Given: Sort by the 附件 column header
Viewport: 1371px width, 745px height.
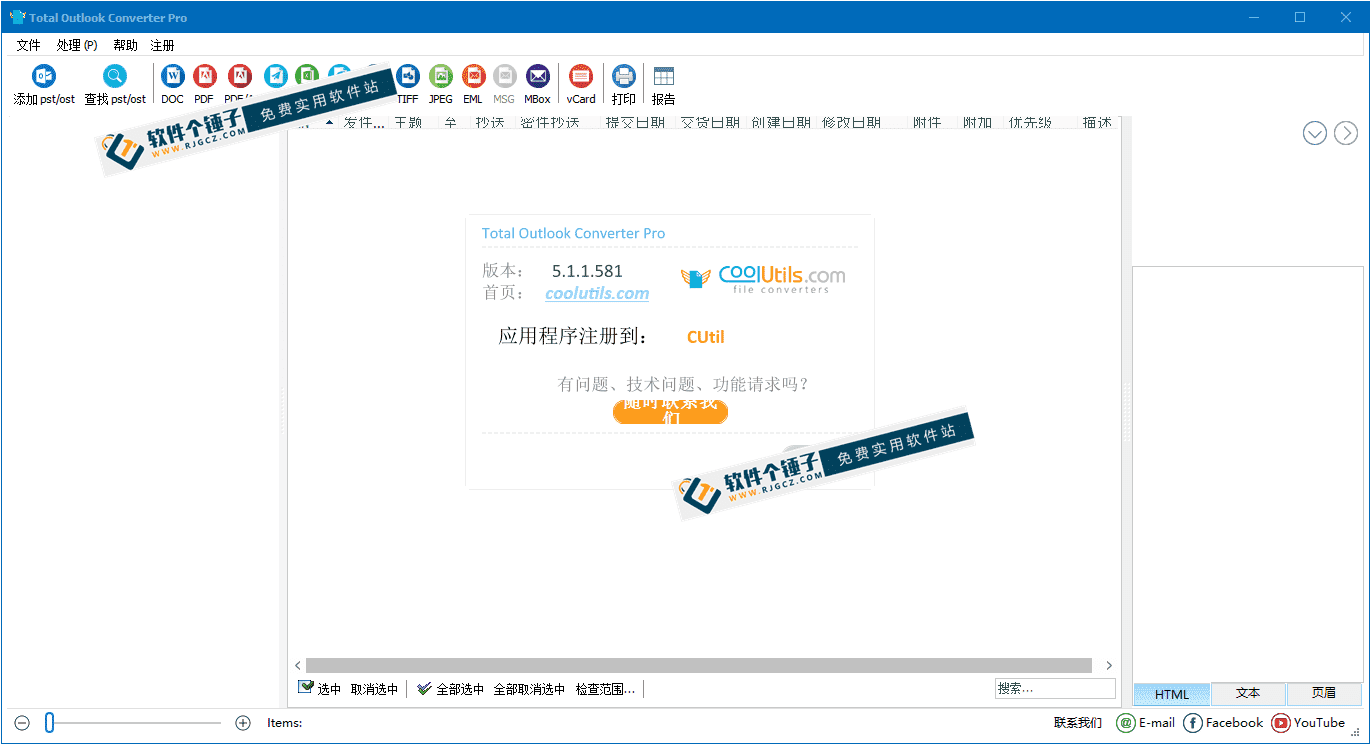Looking at the screenshot, I should [927, 122].
